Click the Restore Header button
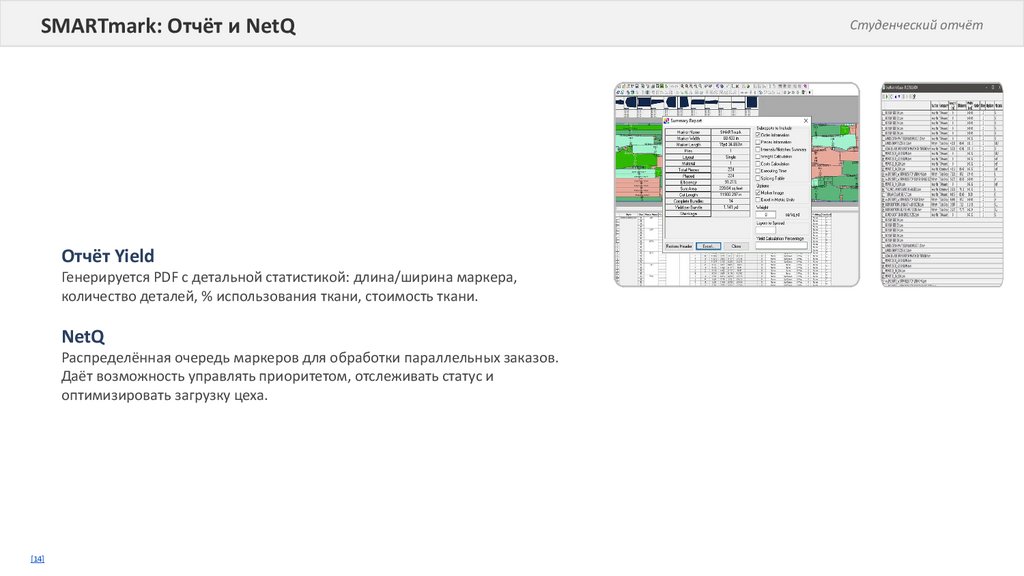Image resolution: width=1024 pixels, height=576 pixels. pos(679,246)
